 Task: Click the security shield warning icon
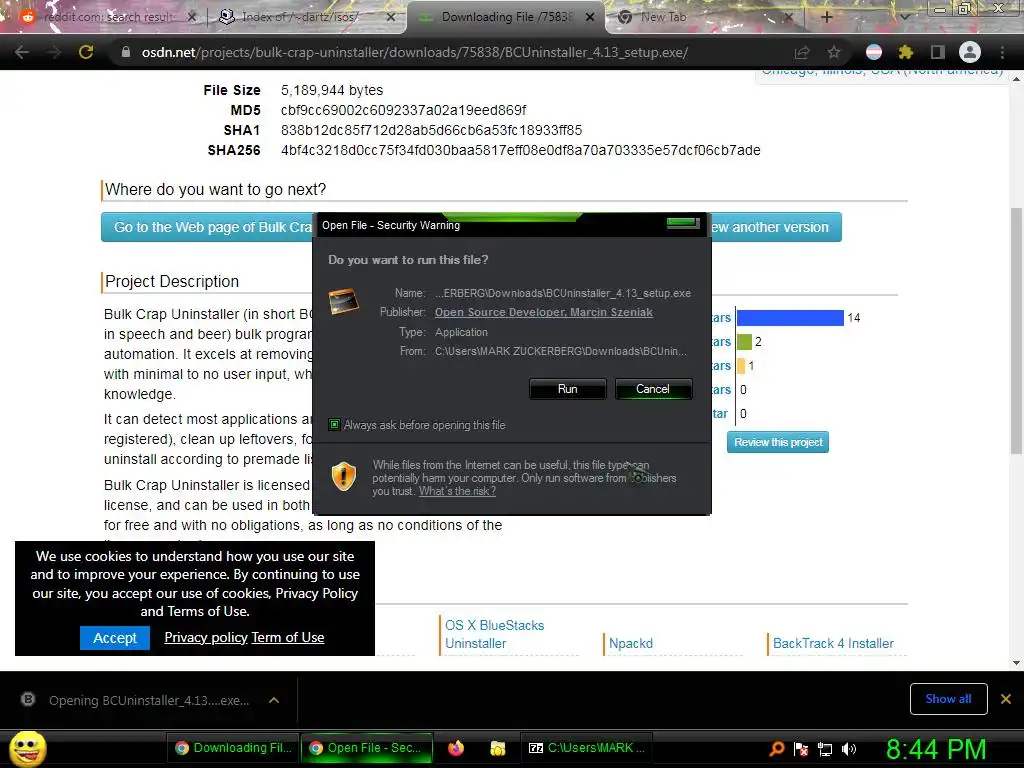pos(344,476)
